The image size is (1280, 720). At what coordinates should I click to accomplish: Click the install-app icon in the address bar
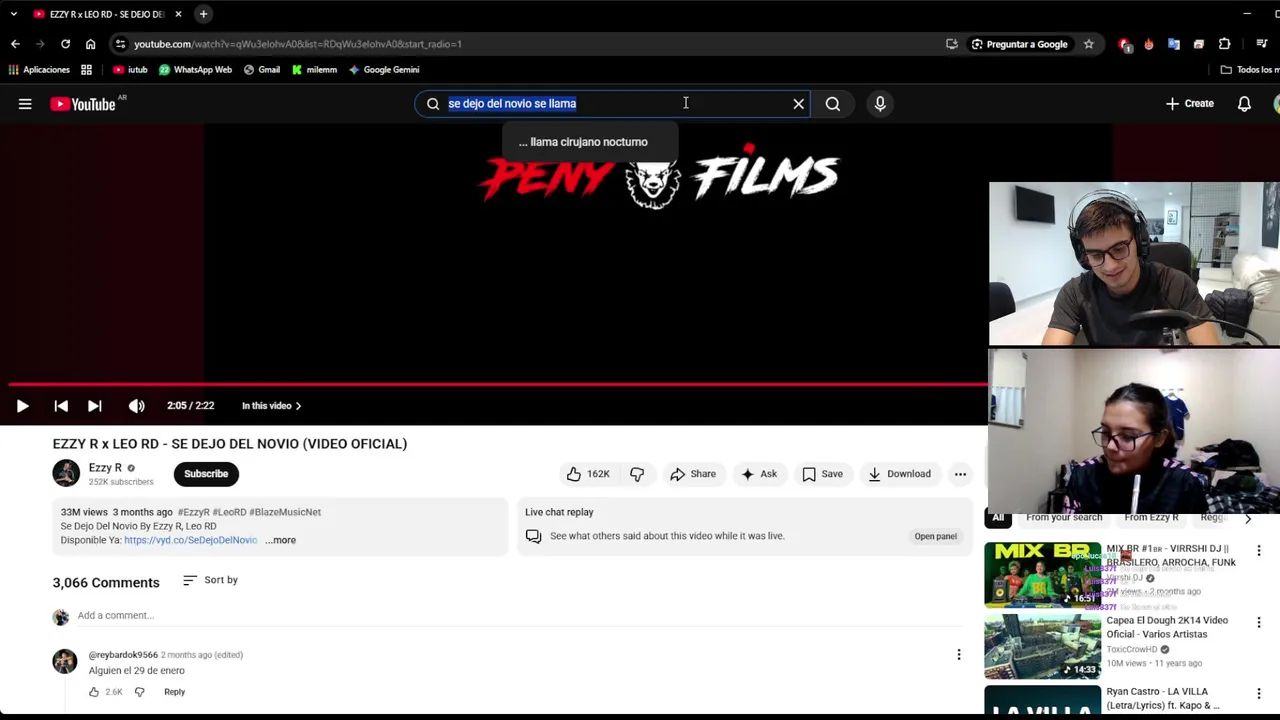(952, 44)
